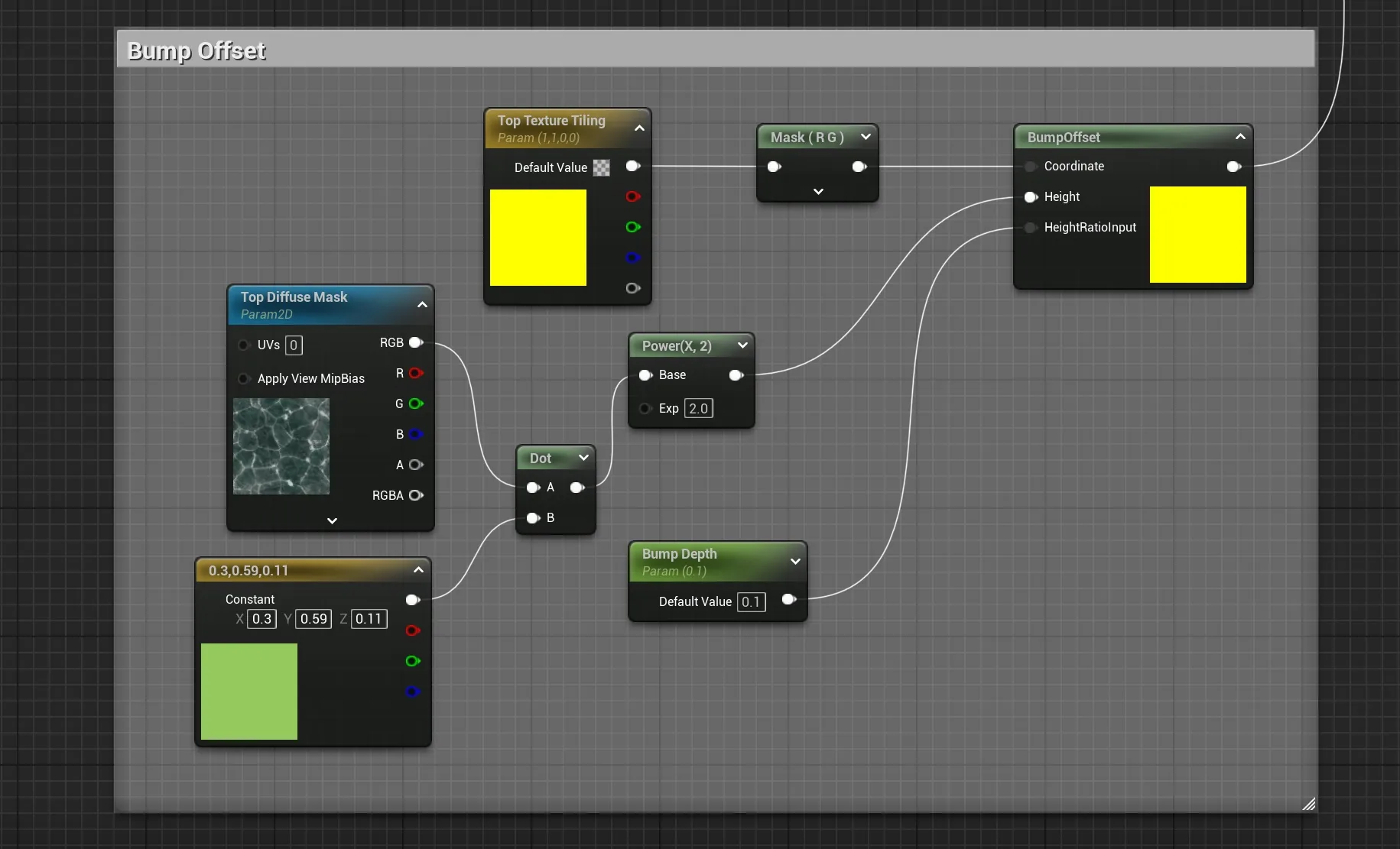
Task: Click the BumpOffset HeightRatioInput pin
Action: (x=1031, y=228)
